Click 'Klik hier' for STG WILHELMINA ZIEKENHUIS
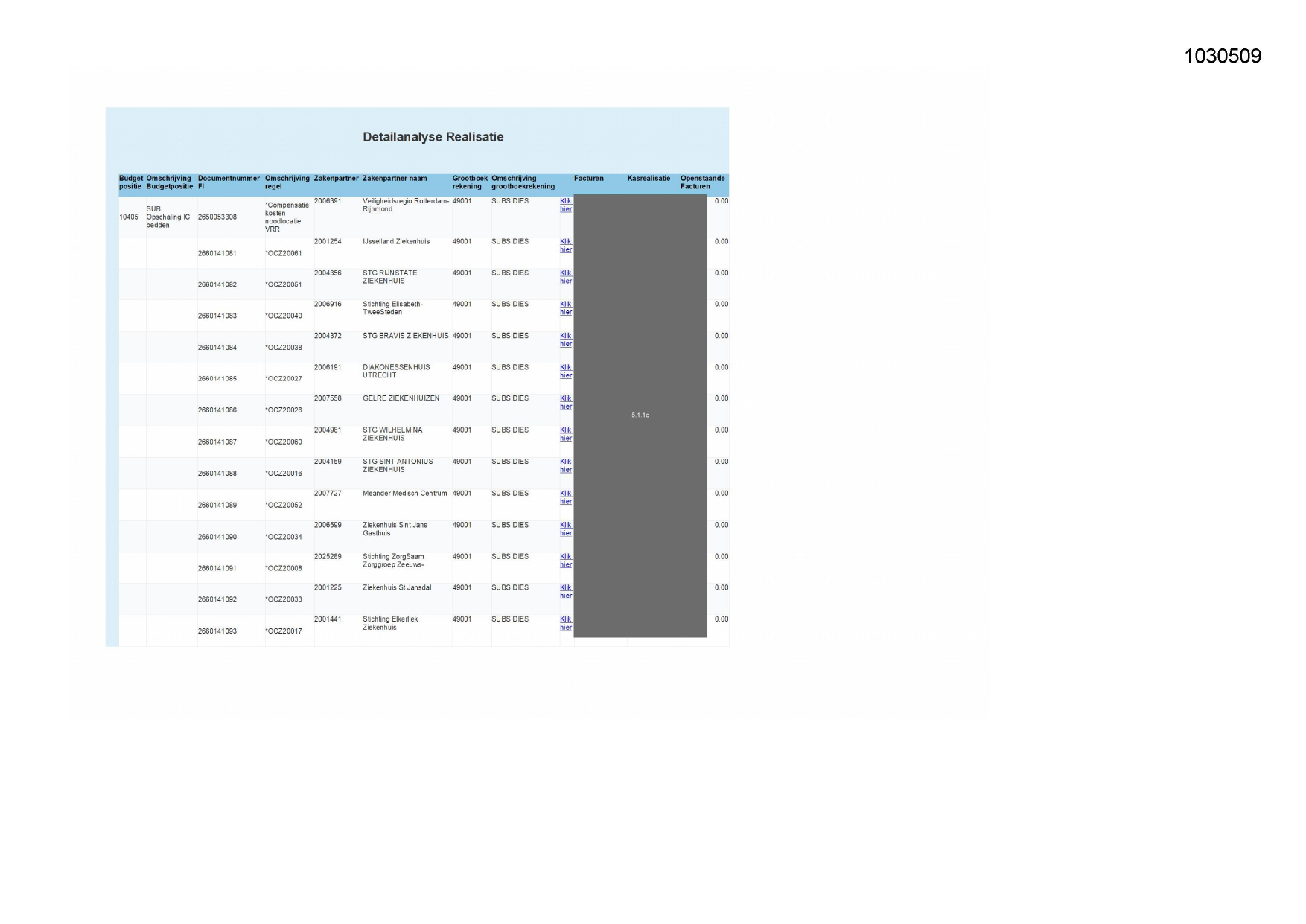This screenshot has width=1306, height=924. coord(566,434)
